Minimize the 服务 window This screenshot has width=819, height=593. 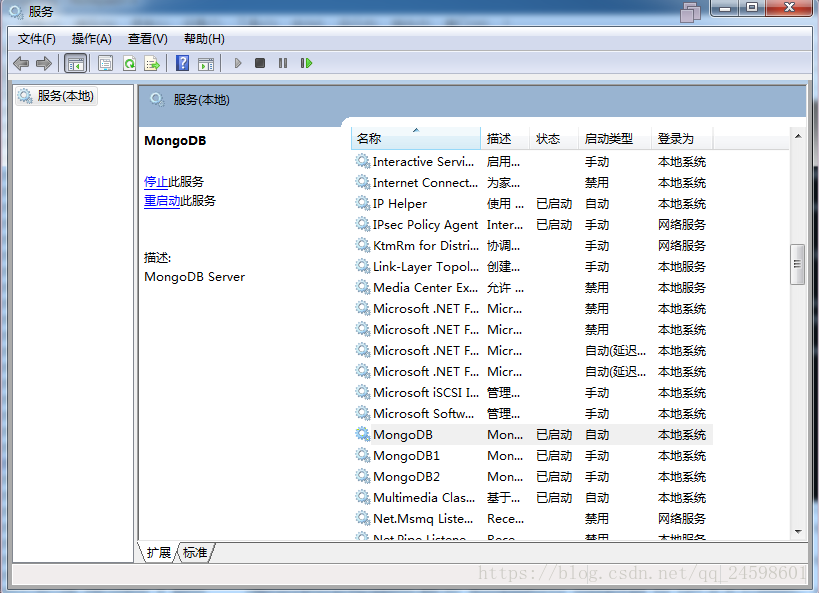click(725, 8)
